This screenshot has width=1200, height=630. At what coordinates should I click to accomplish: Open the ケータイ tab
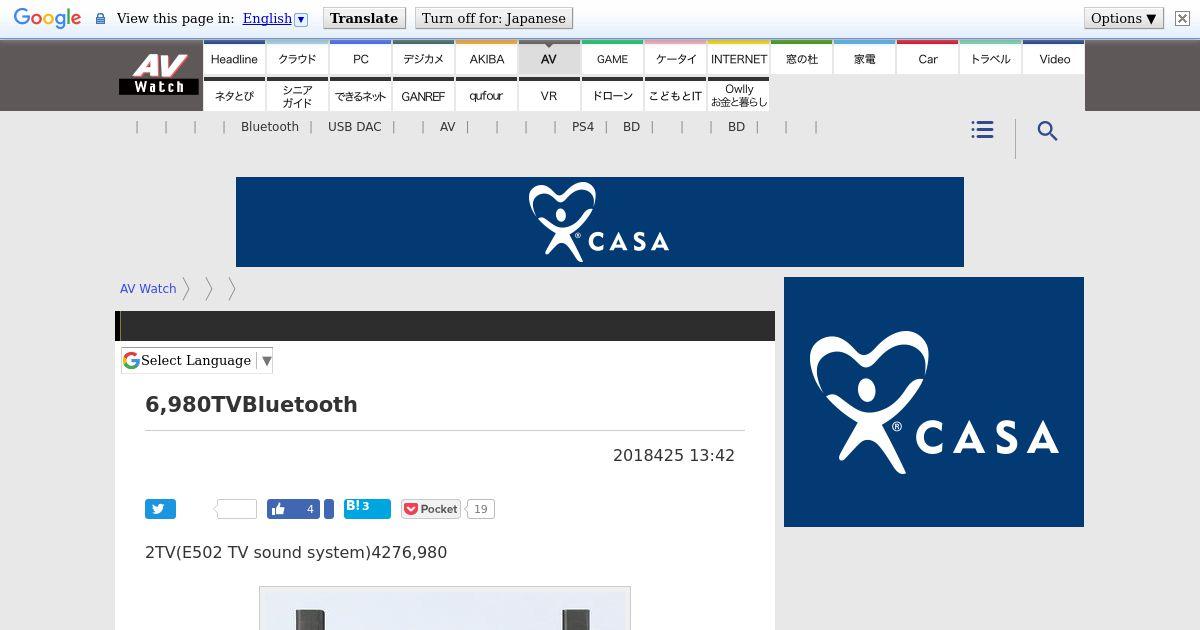676,59
